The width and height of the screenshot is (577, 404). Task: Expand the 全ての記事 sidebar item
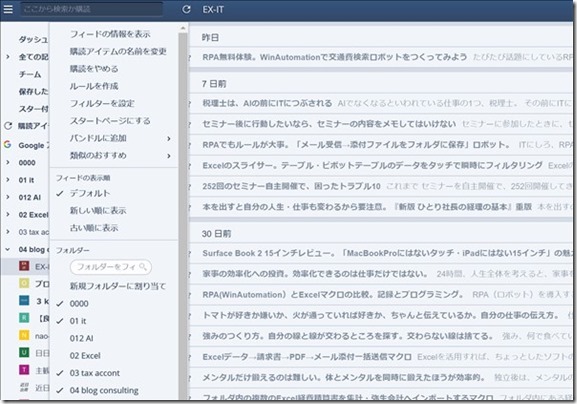7,57
